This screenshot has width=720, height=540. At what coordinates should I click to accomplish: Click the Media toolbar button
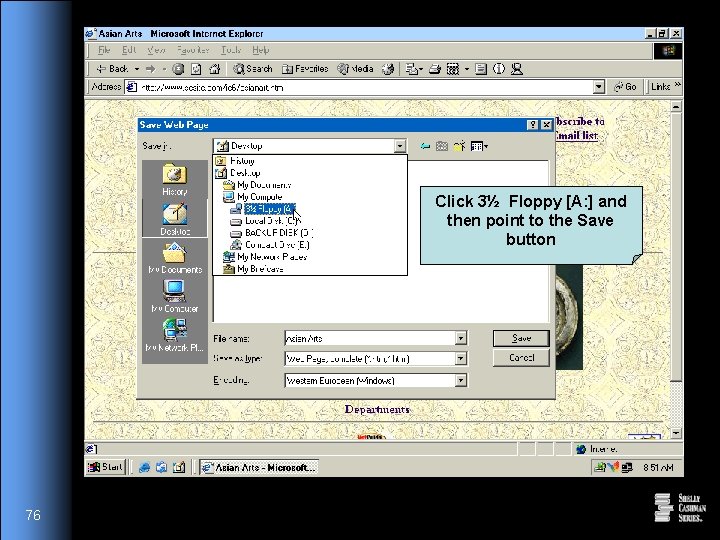(355, 69)
